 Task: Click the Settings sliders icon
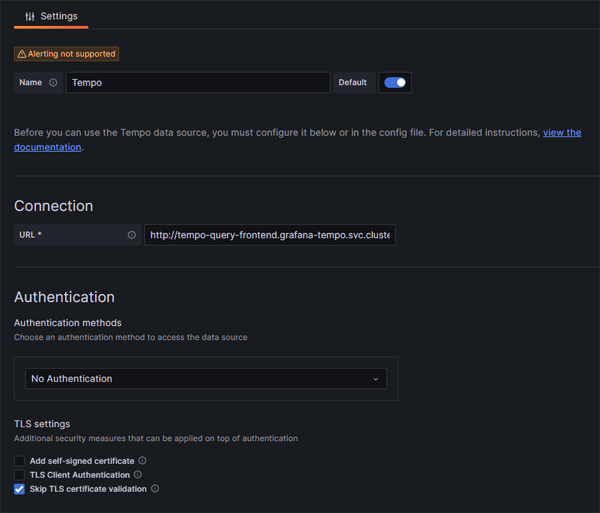tap(30, 16)
